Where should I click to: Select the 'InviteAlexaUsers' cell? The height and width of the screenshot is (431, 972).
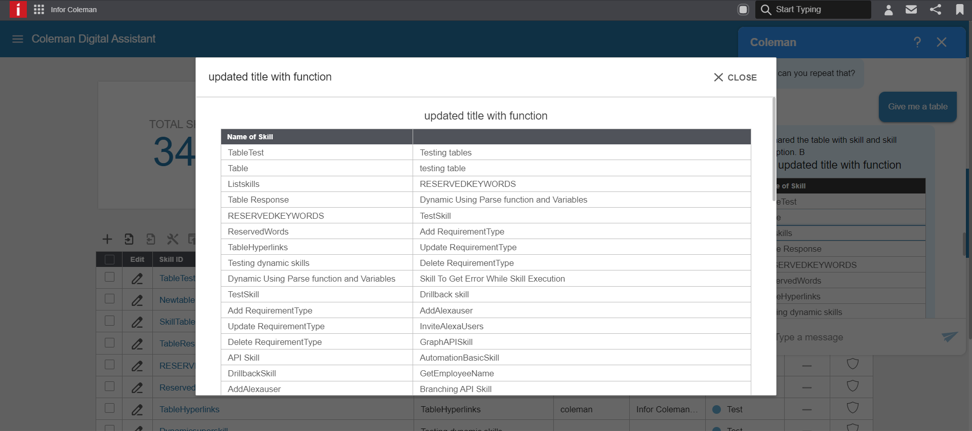(581, 326)
